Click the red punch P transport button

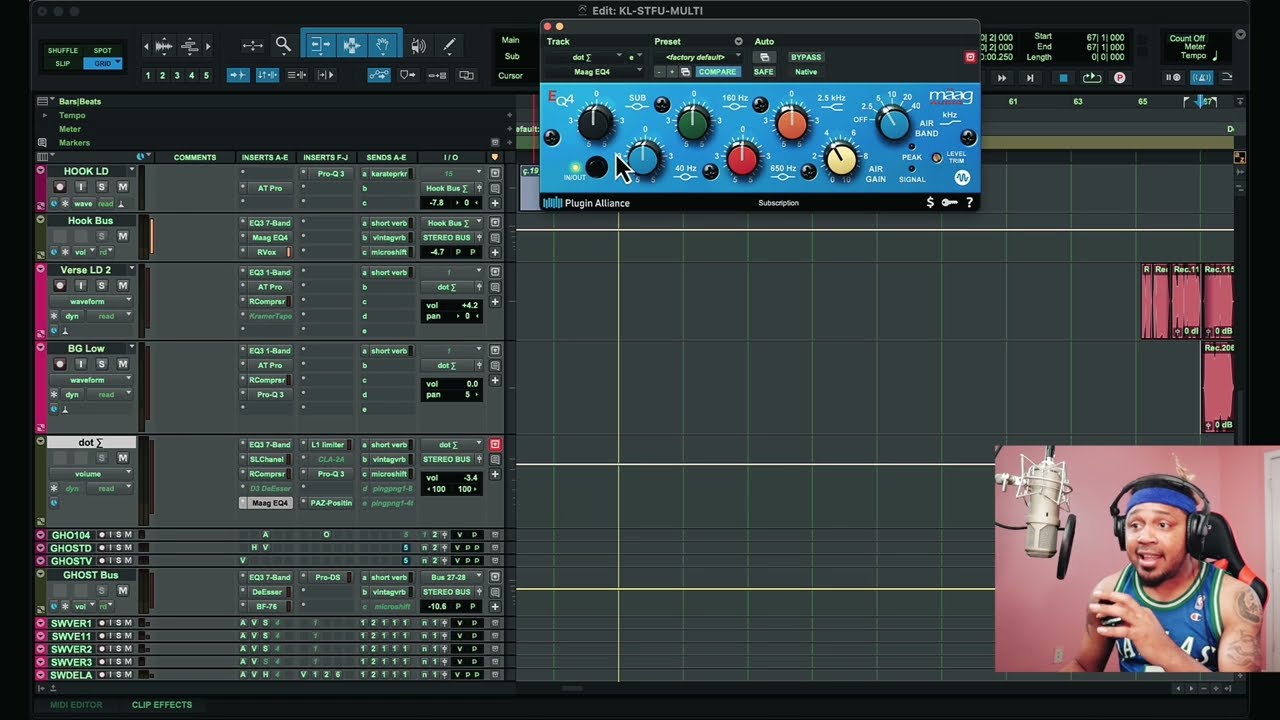coord(1119,78)
